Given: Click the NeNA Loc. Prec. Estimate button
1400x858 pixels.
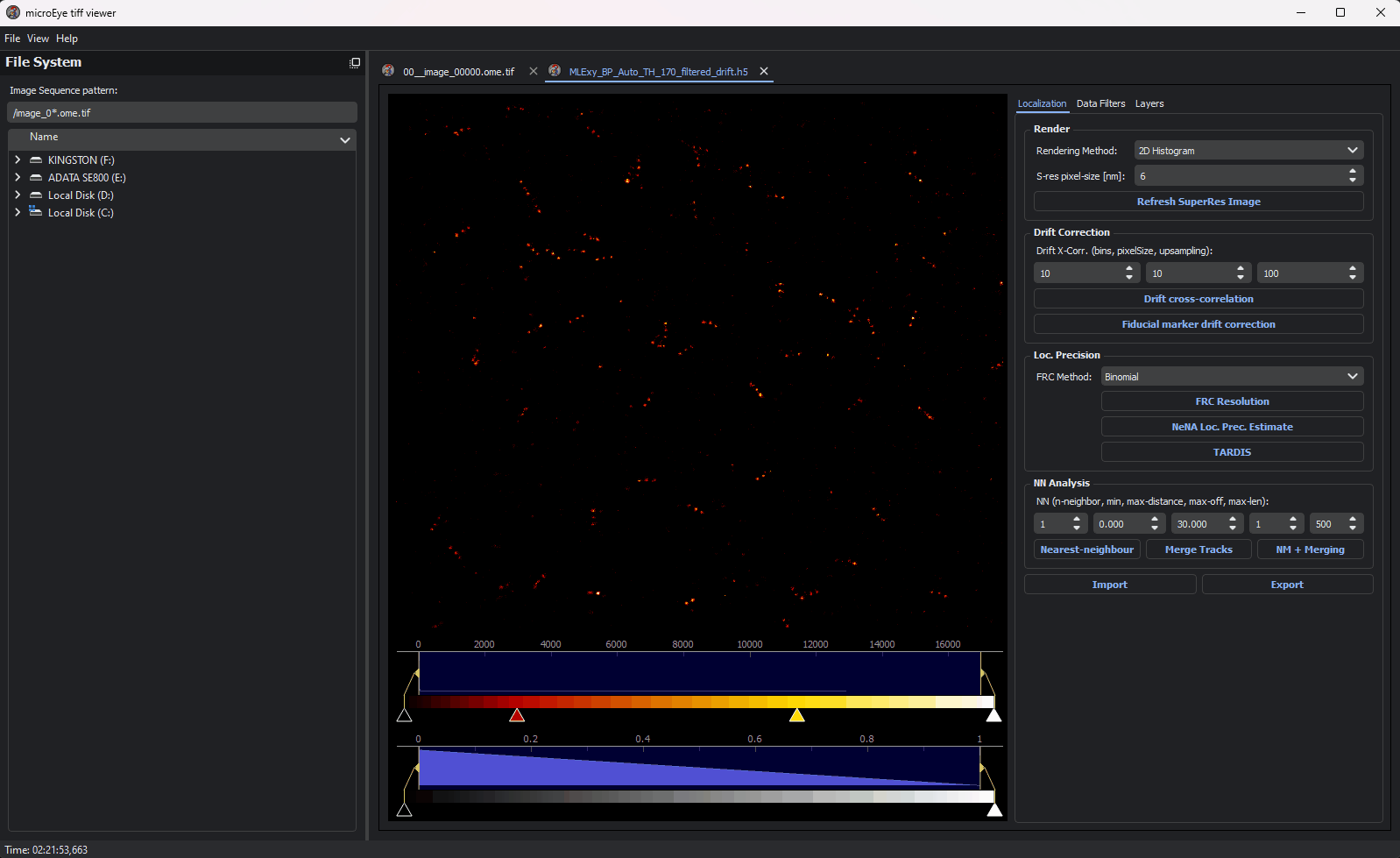Looking at the screenshot, I should coord(1231,427).
